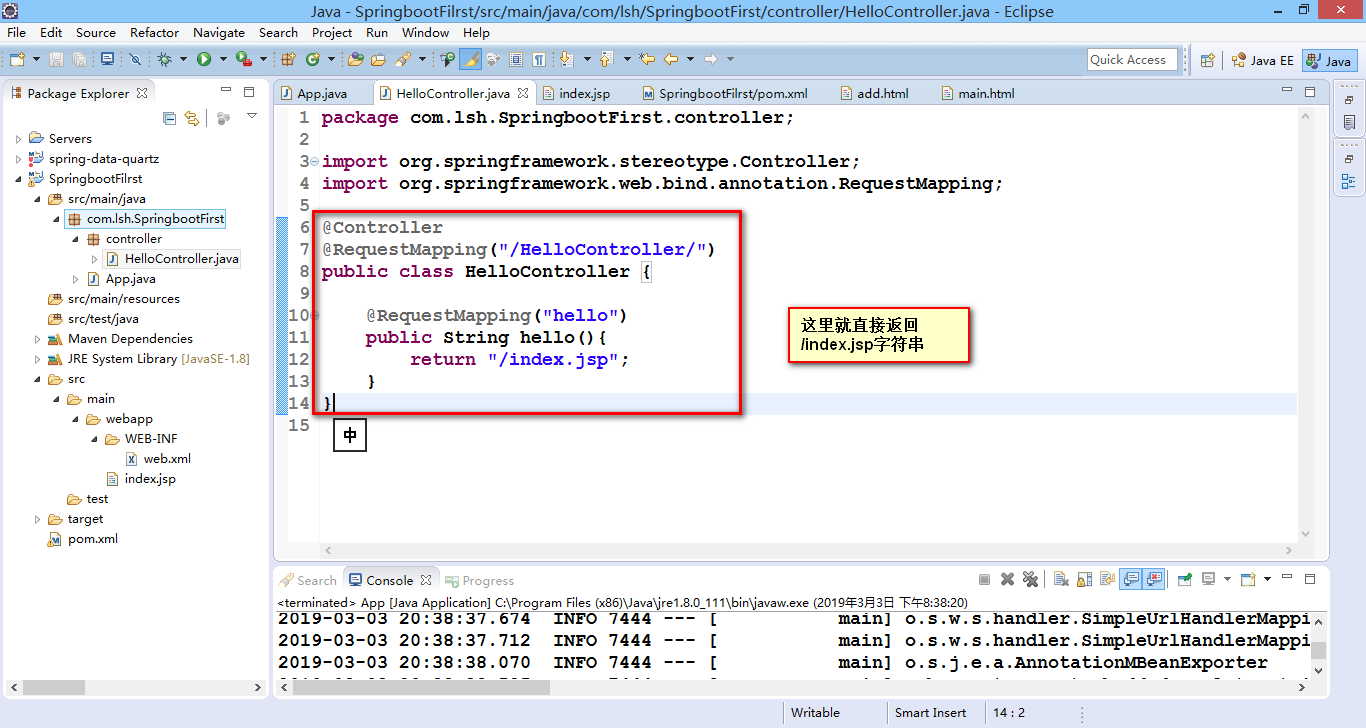Click the New Java Class toolbar icon
Screen dimensions: 1366x728
pos(313,60)
